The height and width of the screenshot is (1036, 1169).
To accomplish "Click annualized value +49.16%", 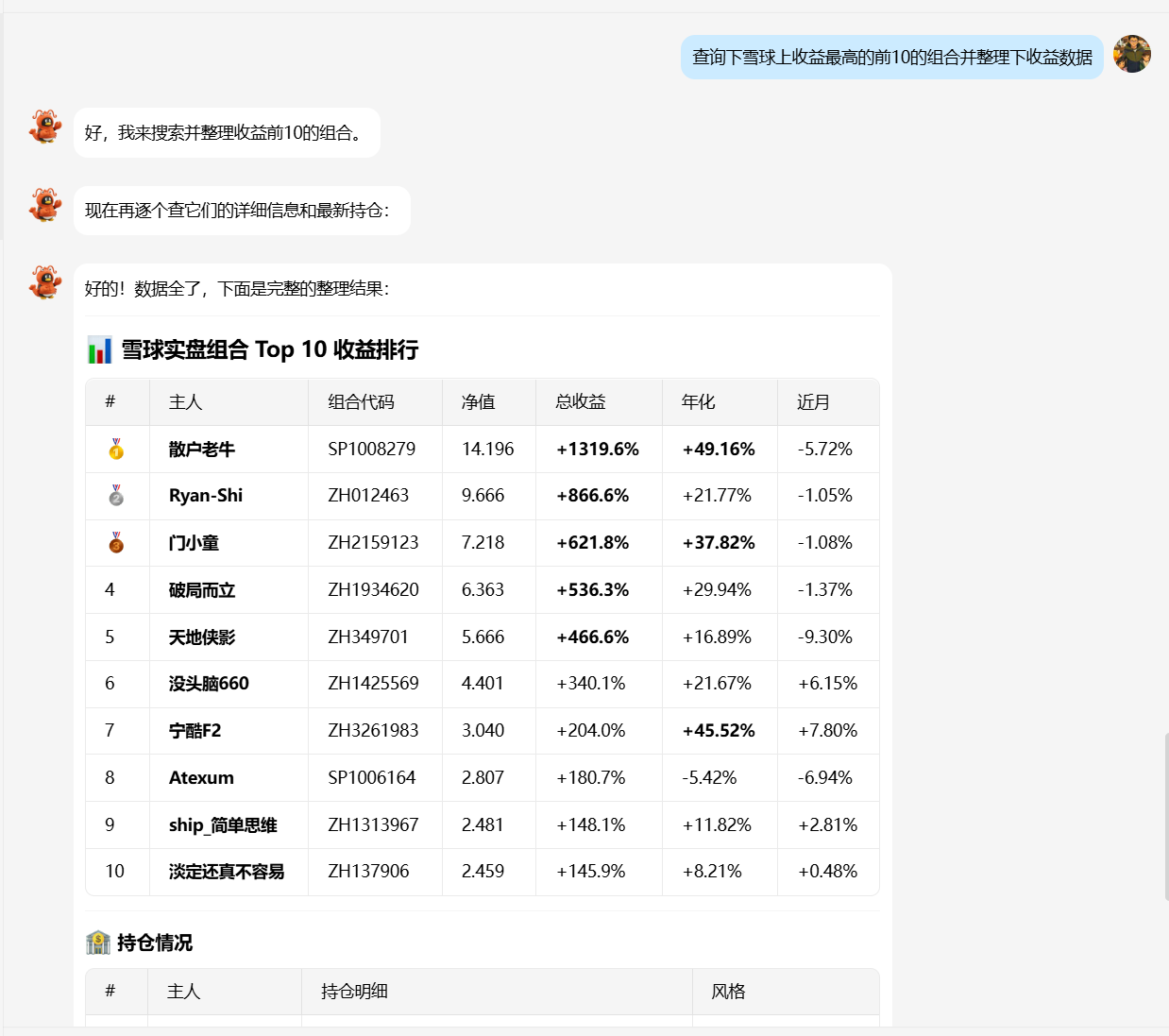I will click(719, 450).
